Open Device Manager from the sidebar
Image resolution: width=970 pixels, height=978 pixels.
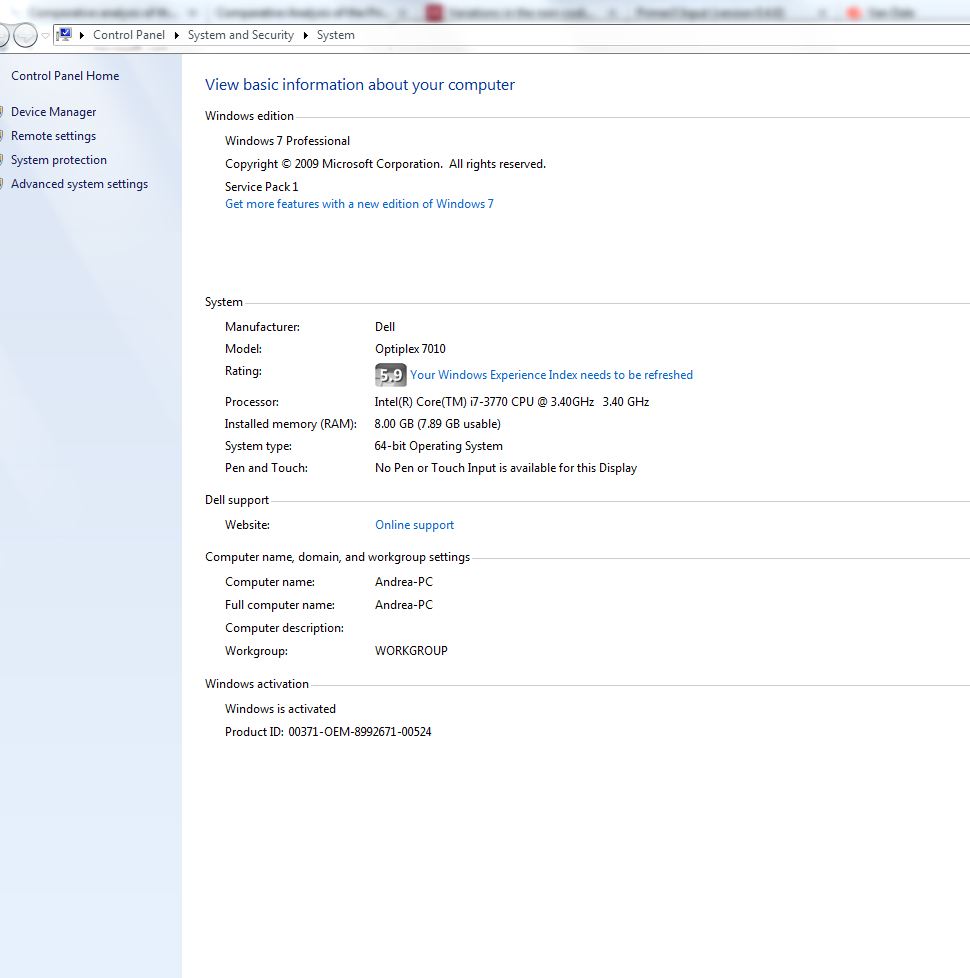click(x=53, y=112)
